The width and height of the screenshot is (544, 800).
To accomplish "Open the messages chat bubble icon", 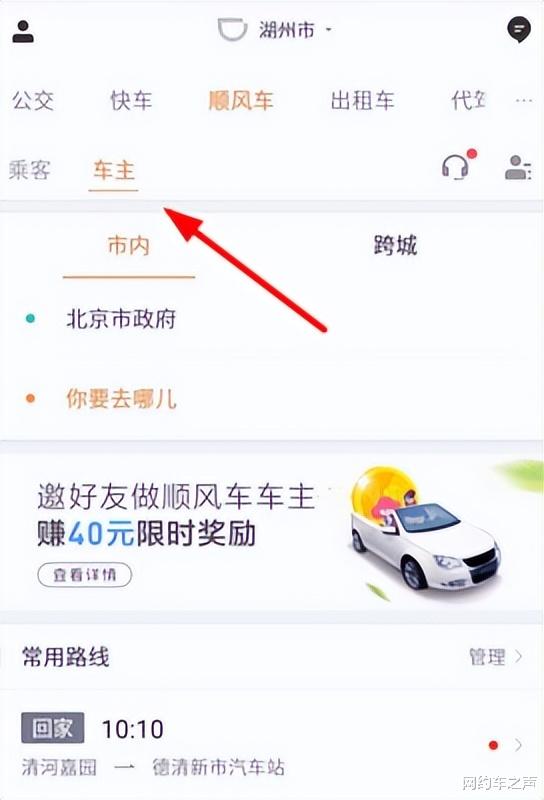I will (519, 30).
